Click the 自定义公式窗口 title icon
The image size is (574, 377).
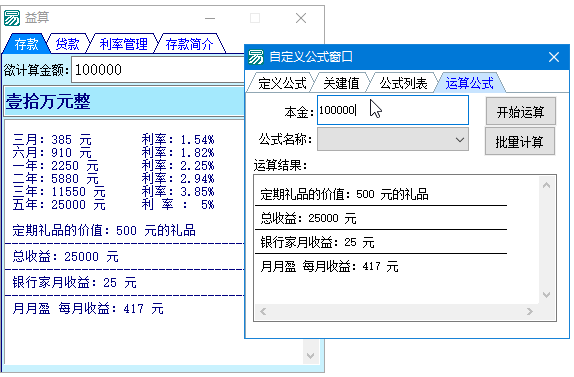coord(256,57)
